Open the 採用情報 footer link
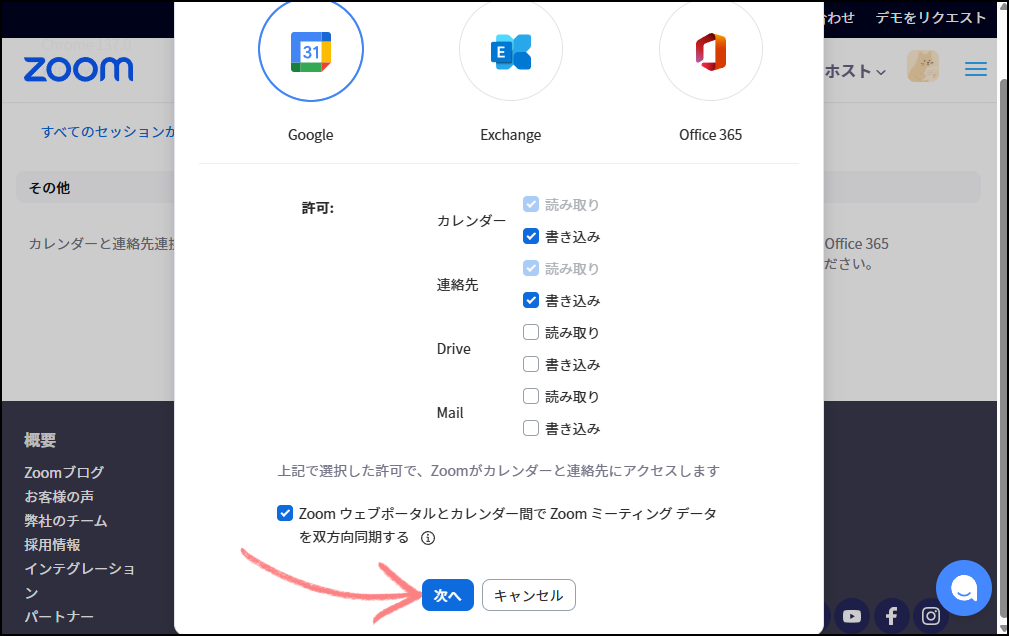Screen dimensions: 1009x636 click(x=52, y=545)
